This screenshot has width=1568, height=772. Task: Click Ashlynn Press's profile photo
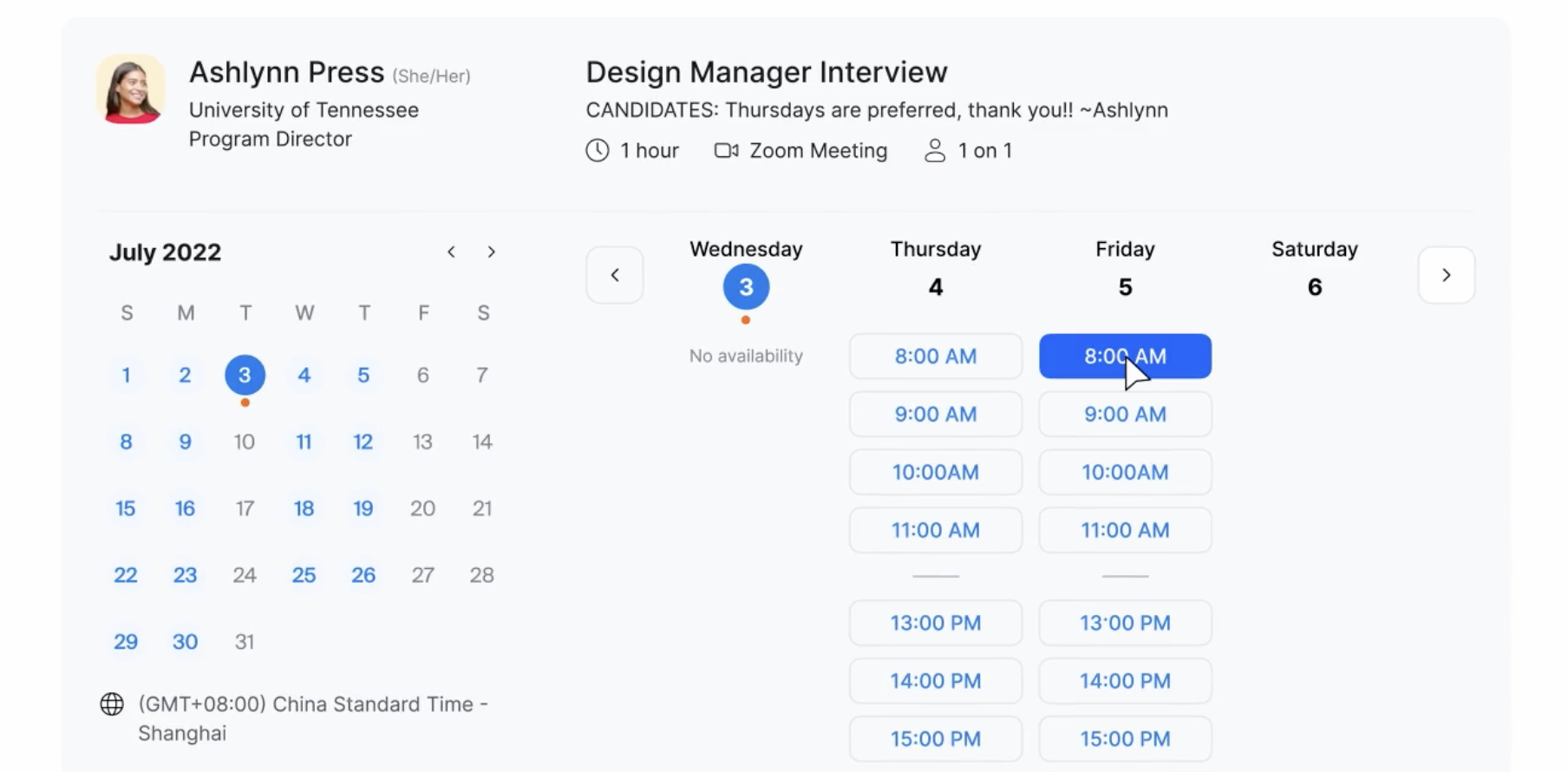130,88
